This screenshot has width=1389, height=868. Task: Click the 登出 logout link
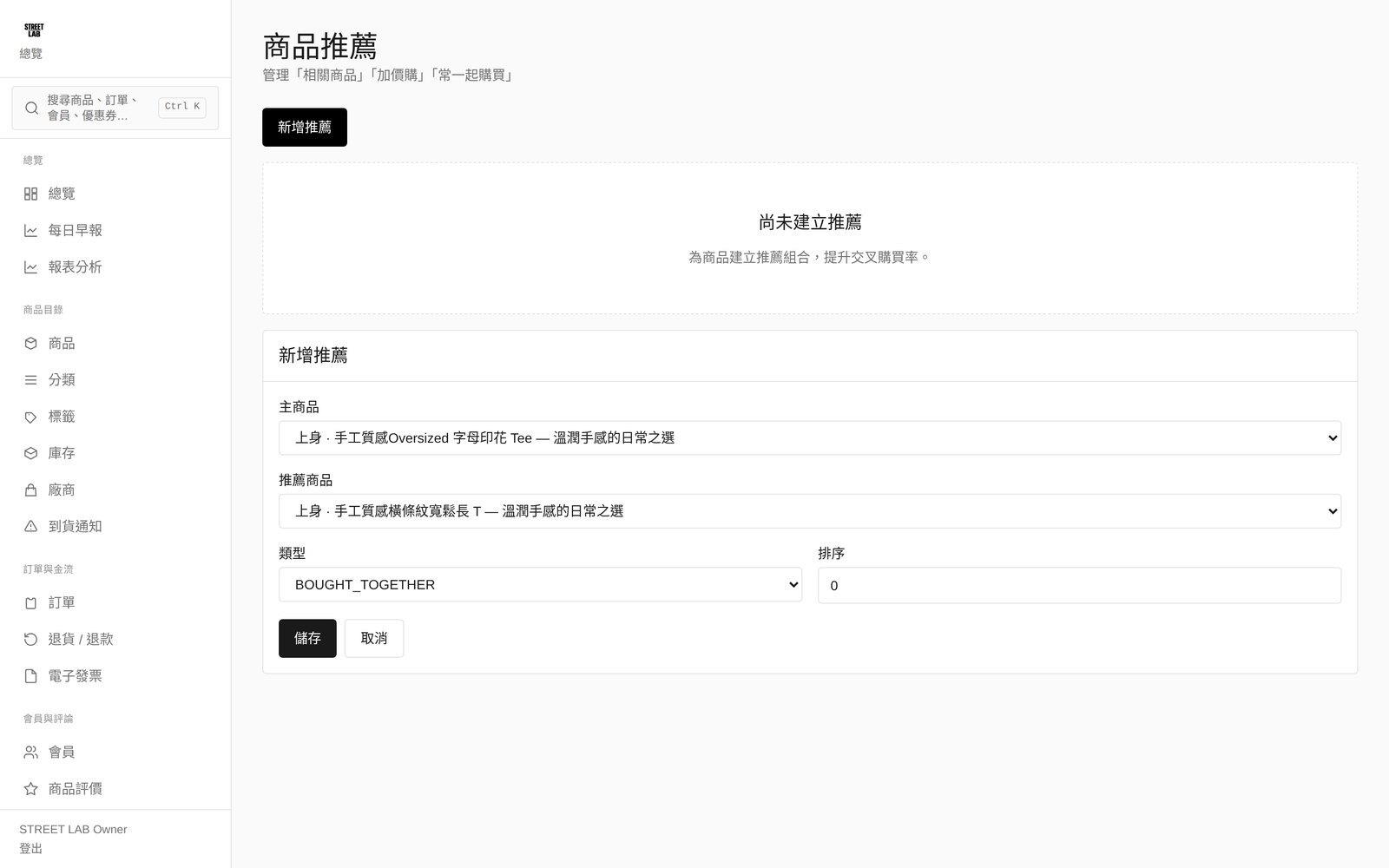tap(31, 849)
